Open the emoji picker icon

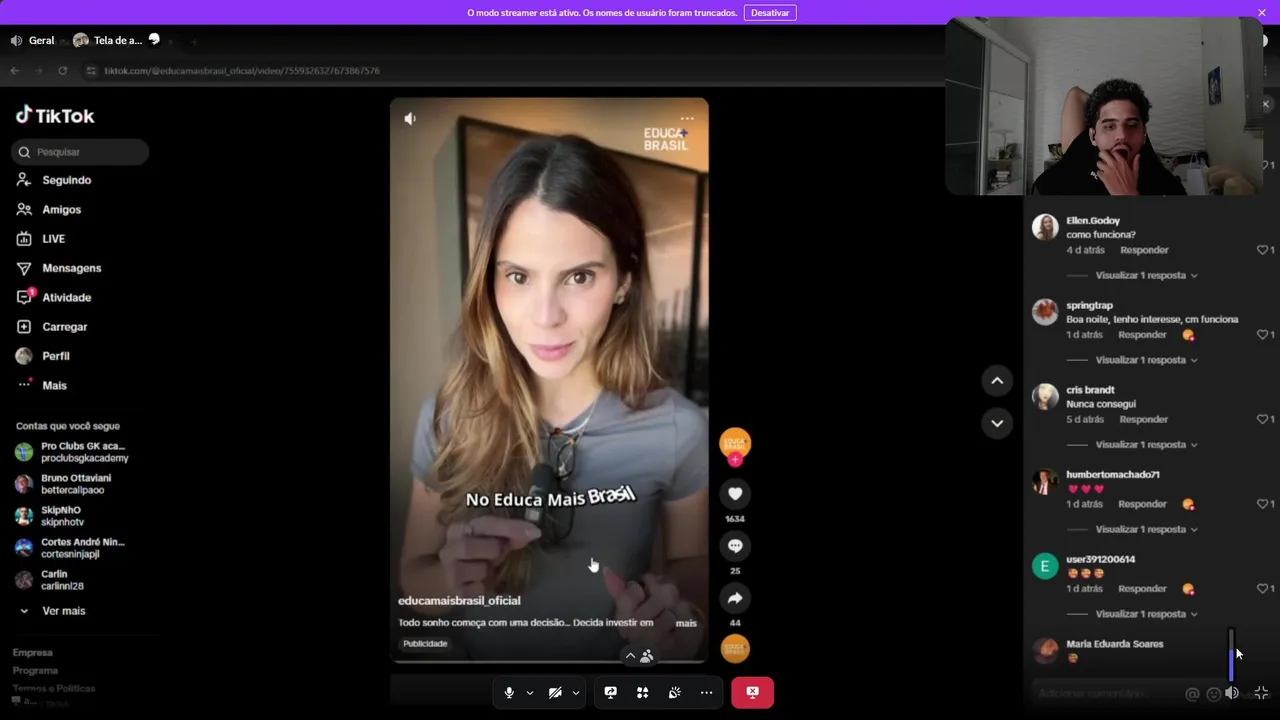click(1213, 693)
